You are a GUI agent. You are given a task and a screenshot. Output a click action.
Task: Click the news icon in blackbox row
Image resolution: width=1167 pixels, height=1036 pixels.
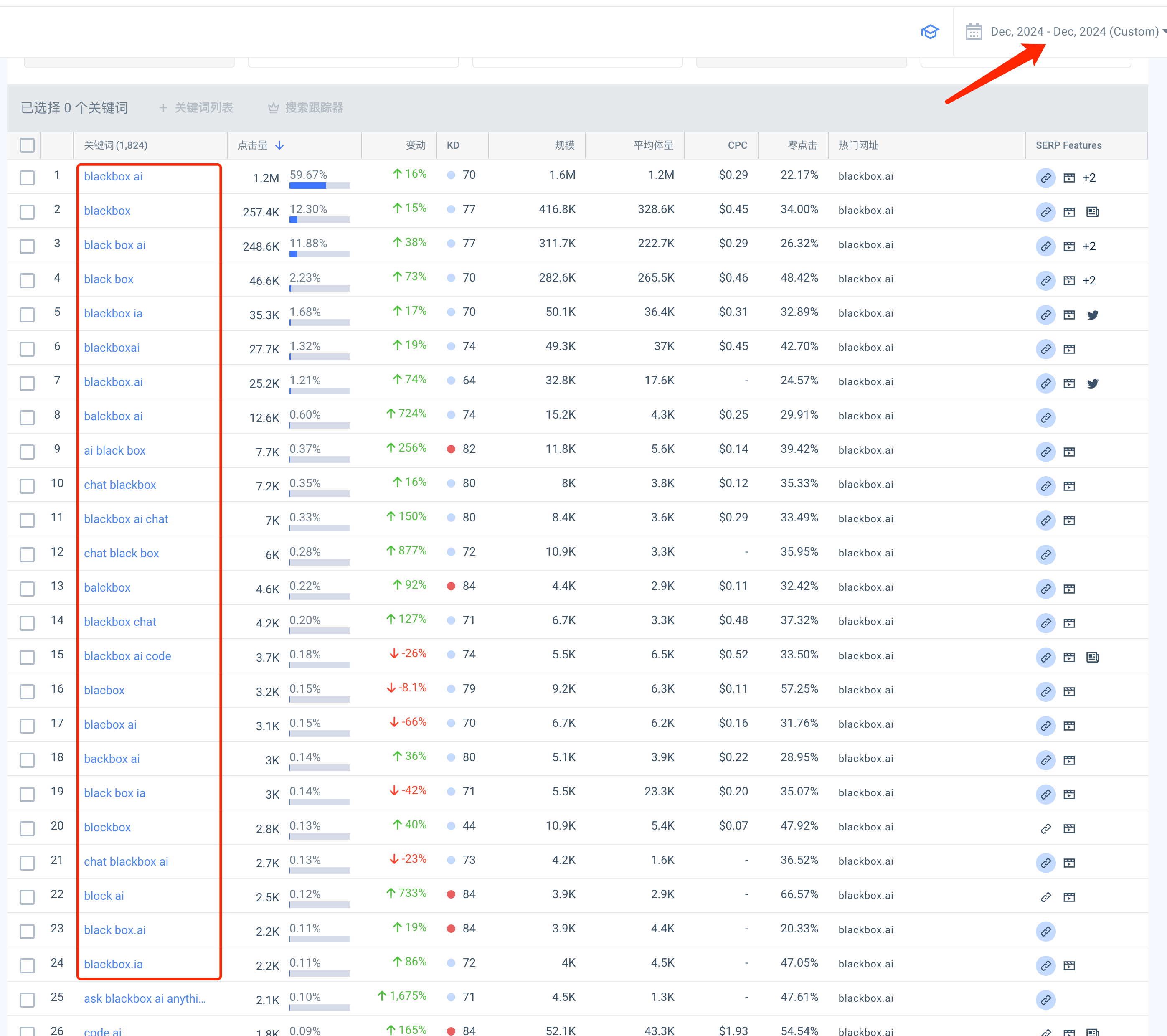(1092, 213)
